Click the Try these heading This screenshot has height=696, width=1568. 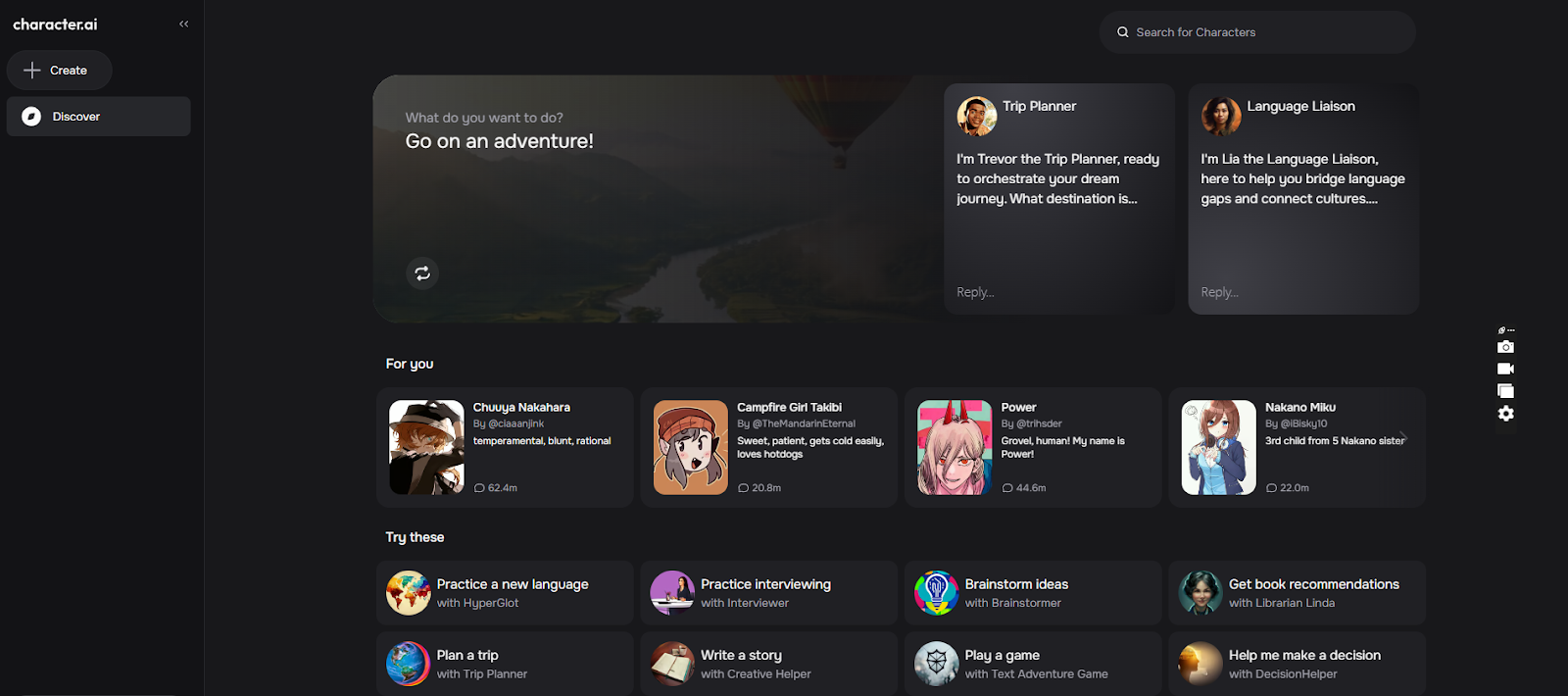coord(415,537)
